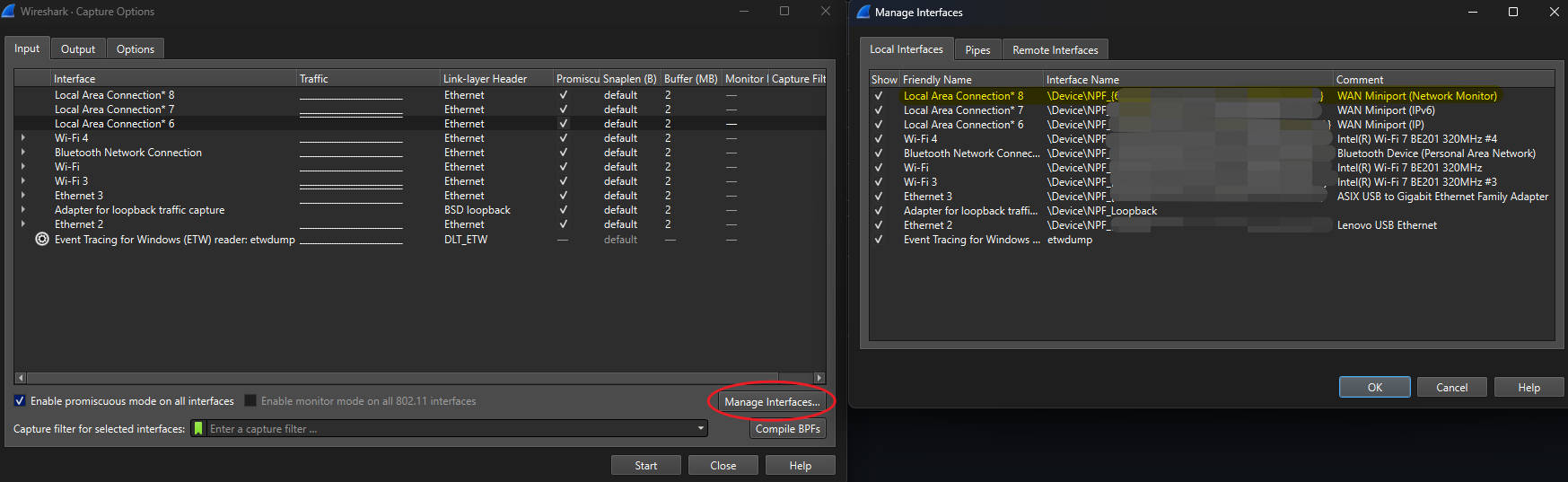Uncheck Show for Wi-Fi 4 in Manage Interfaces
Image resolution: width=1568 pixels, height=482 pixels.
tap(879, 139)
